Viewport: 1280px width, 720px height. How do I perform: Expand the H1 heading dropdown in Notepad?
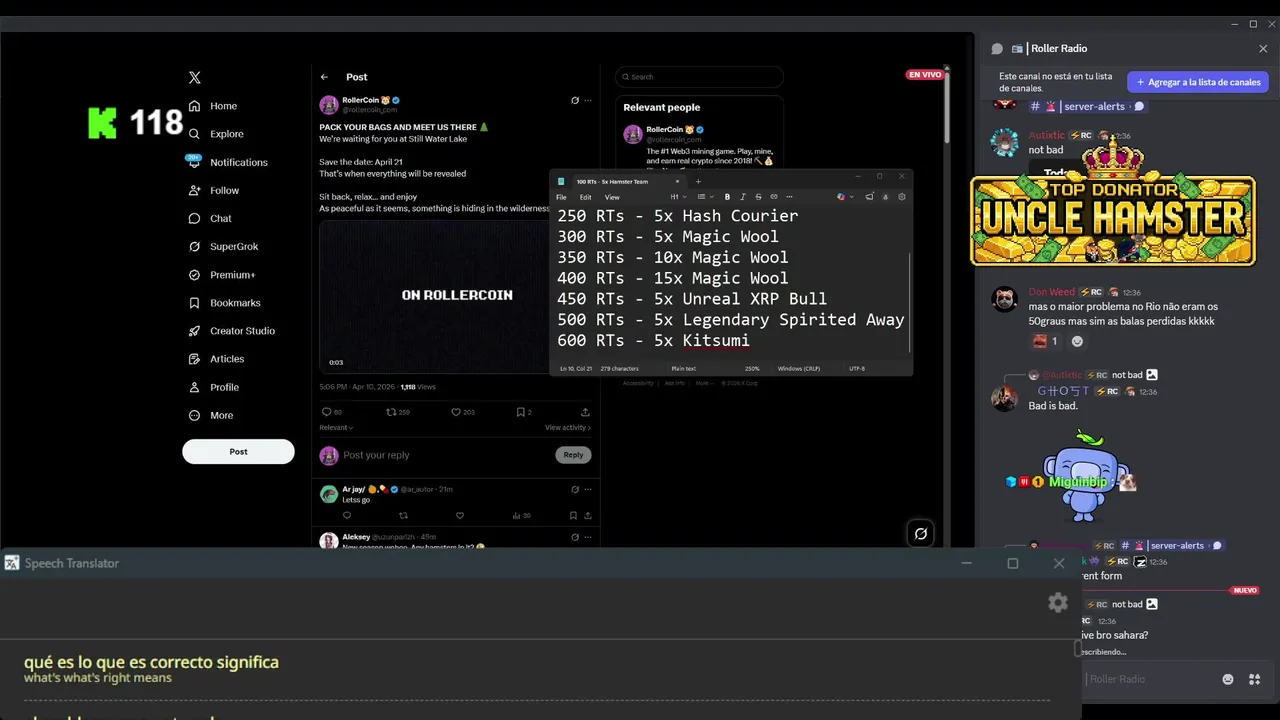(677, 197)
